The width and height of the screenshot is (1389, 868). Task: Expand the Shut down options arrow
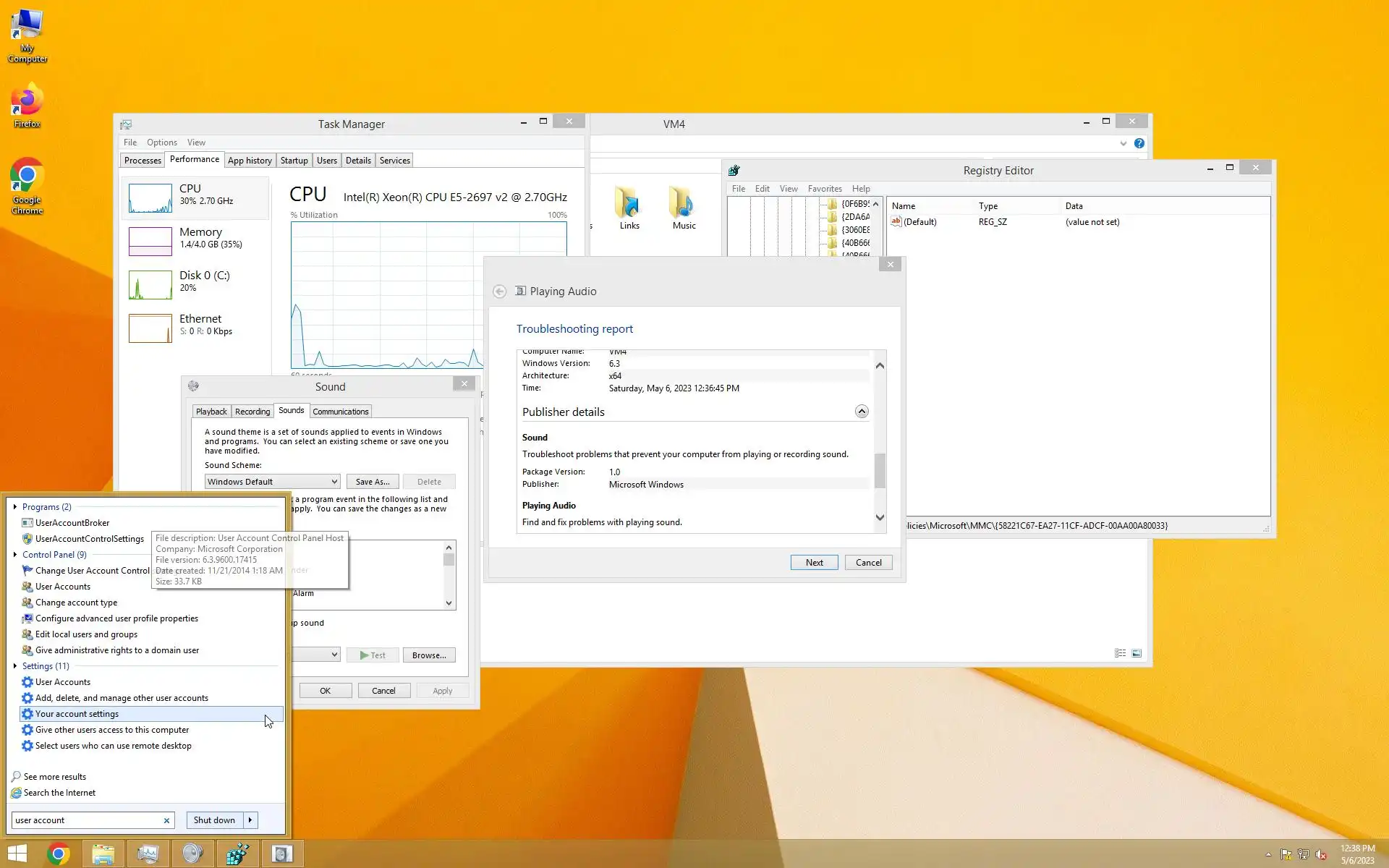(250, 820)
